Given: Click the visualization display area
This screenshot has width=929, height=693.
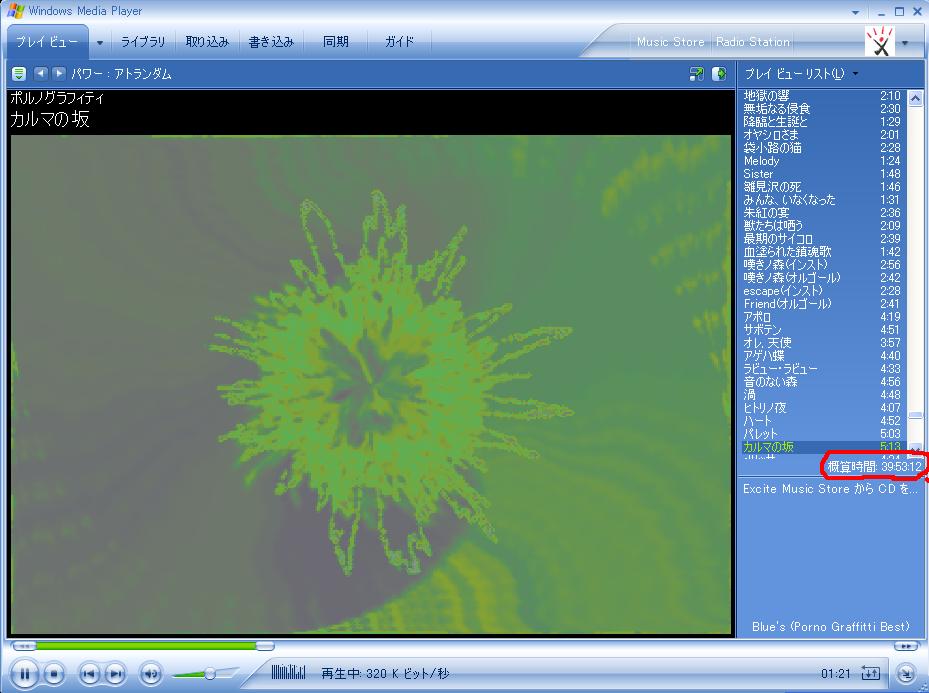Looking at the screenshot, I should coord(371,384).
